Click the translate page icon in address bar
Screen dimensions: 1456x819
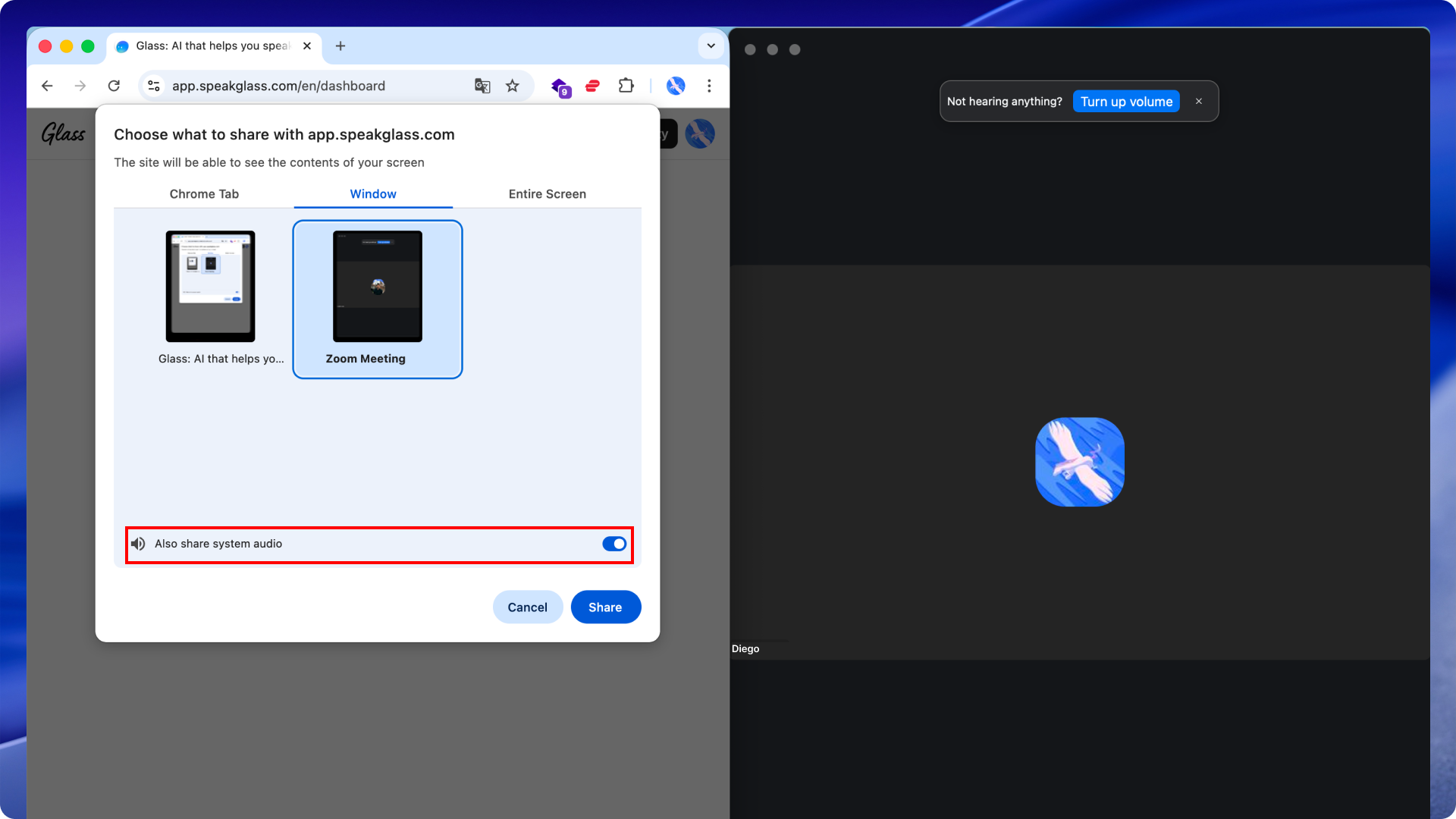(482, 86)
